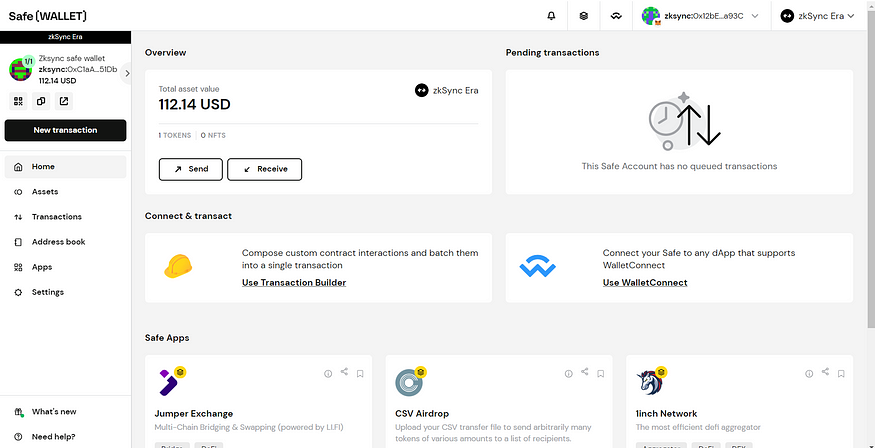Click the connected wallet avatar icon
Screen dimensions: 875x448
pyautogui.click(x=651, y=16)
